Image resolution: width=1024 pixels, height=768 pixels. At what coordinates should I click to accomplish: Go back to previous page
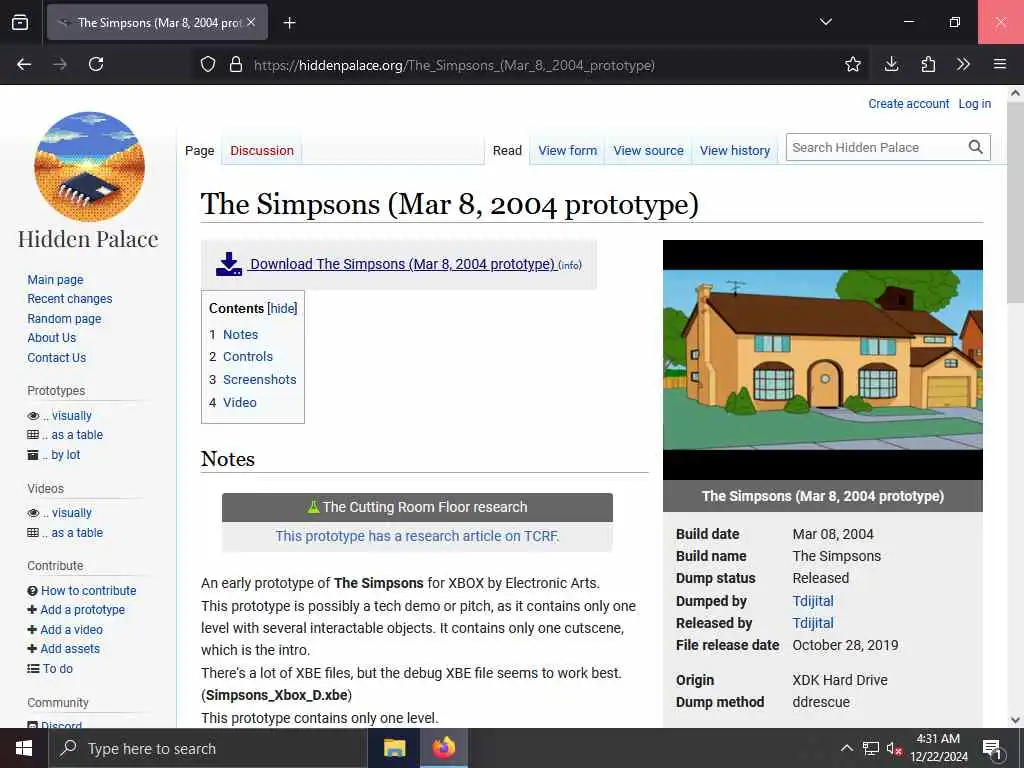[24, 64]
